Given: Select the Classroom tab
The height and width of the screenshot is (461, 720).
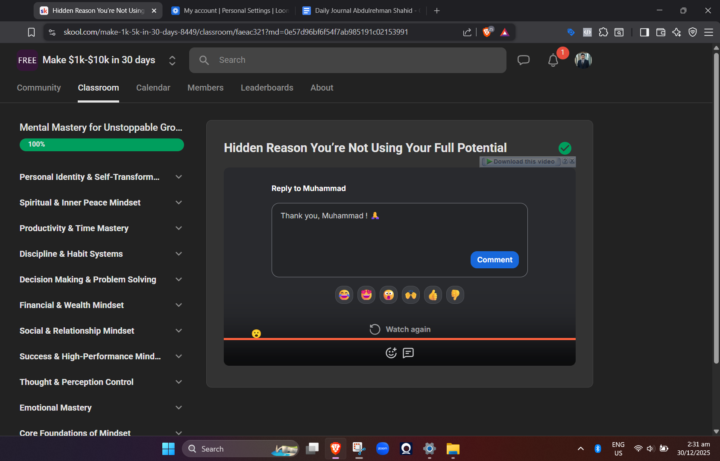Looking at the screenshot, I should (x=98, y=88).
